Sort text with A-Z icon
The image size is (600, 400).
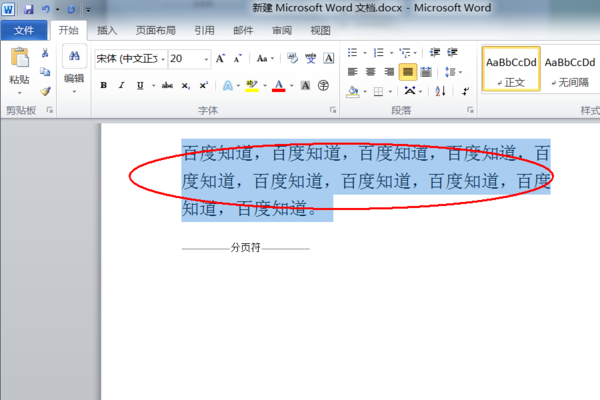point(440,91)
